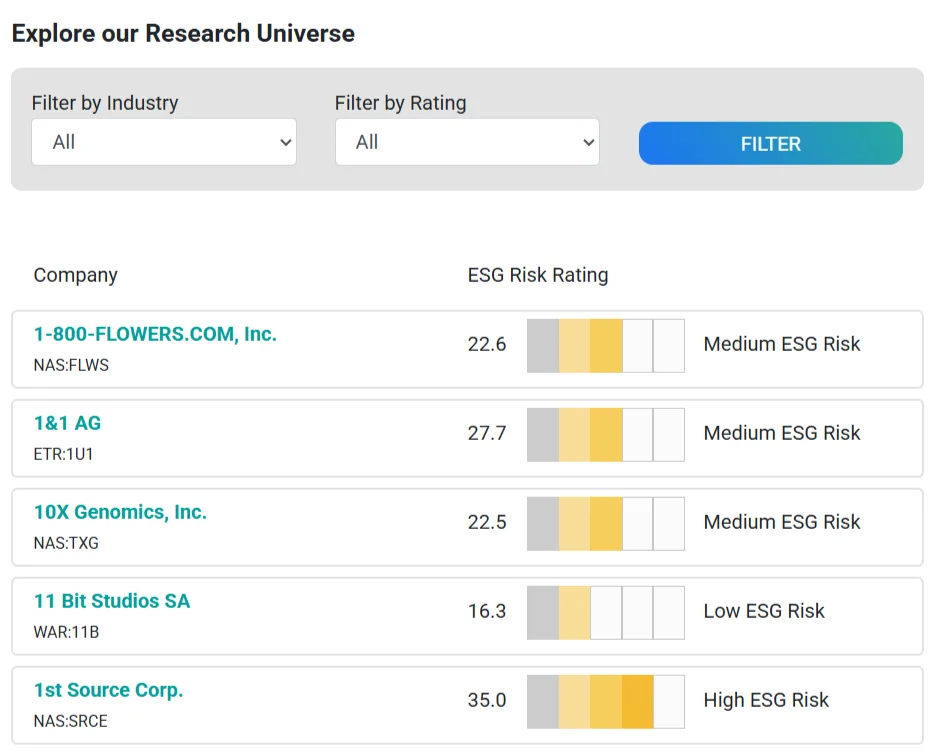Viewport: 933px width, 752px height.
Task: Click the NAS:TXG ticker text
Action: 66,543
